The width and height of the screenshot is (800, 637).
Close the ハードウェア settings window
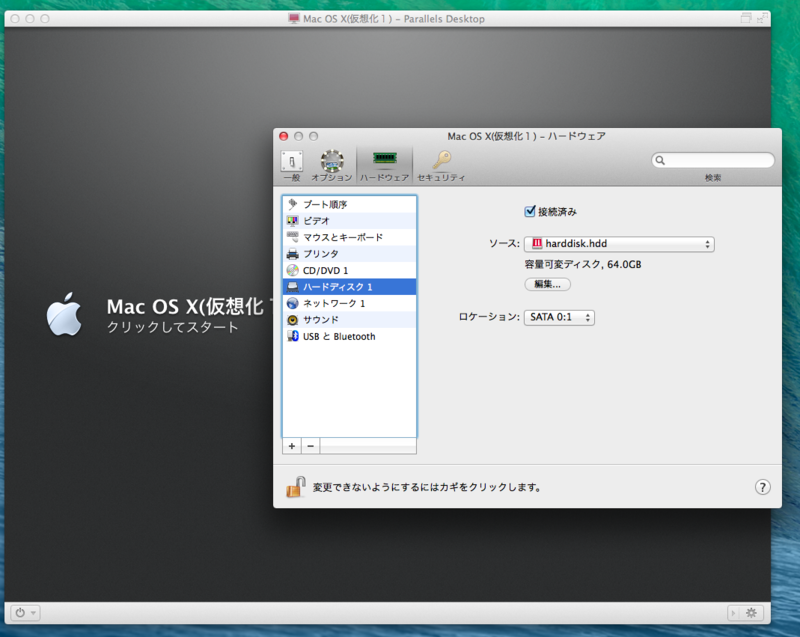(x=284, y=136)
